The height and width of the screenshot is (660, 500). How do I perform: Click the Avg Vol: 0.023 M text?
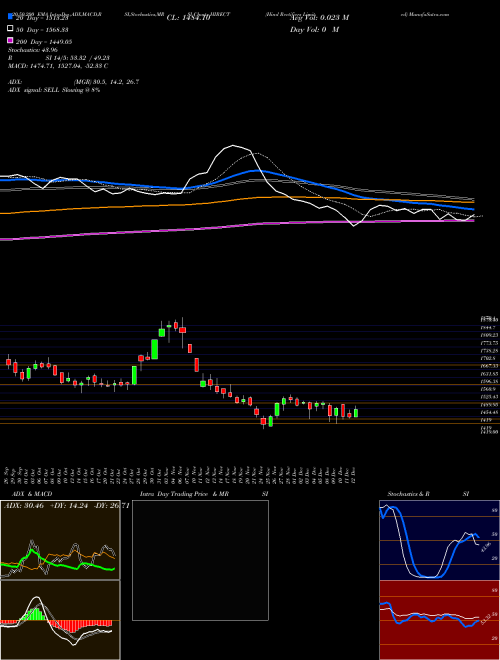click(319, 18)
